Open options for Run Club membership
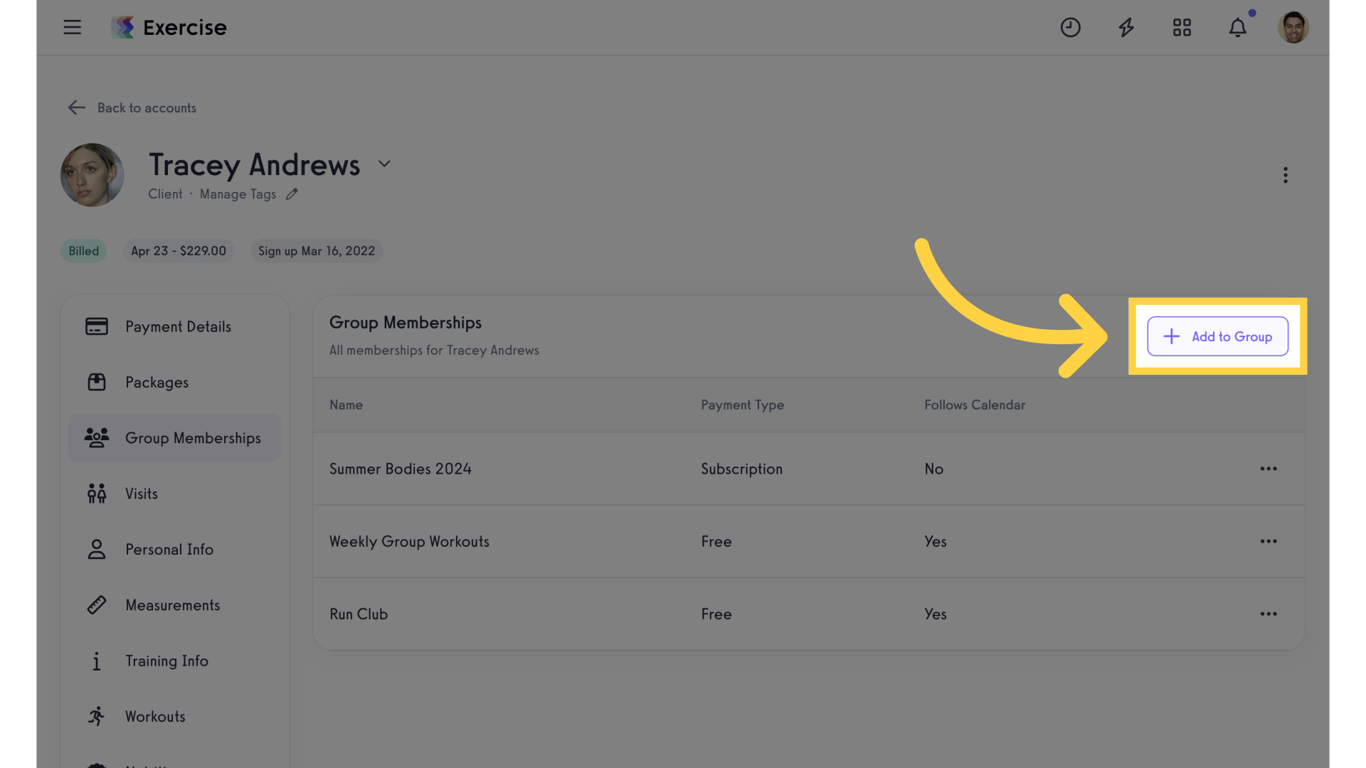The width and height of the screenshot is (1366, 768). [1268, 614]
